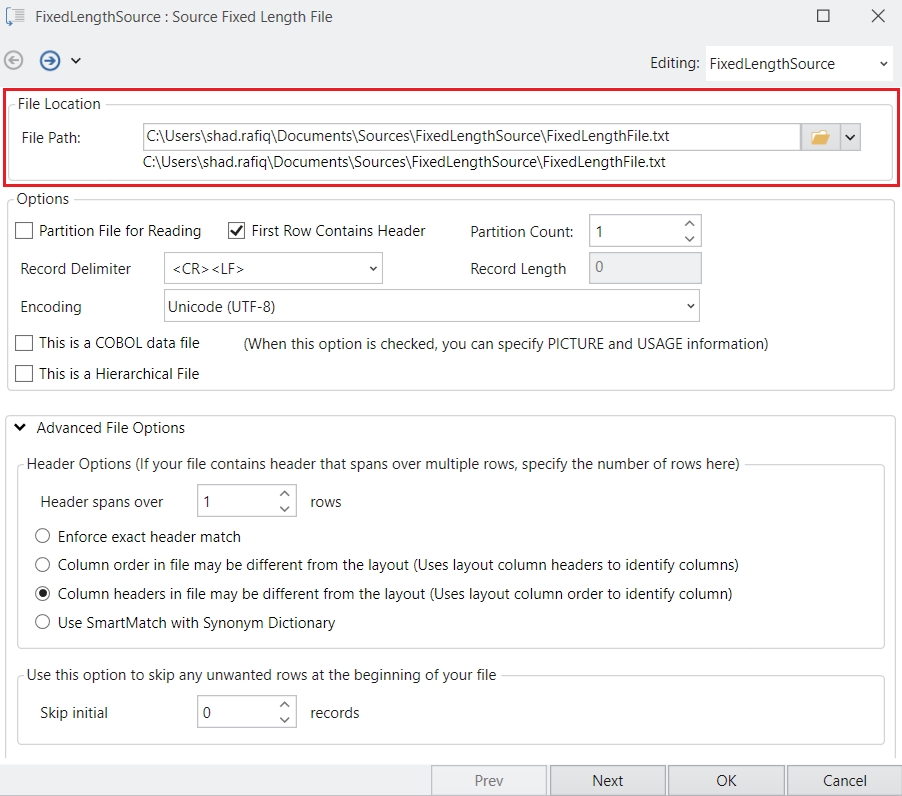Image resolution: width=902 pixels, height=796 pixels.
Task: Collapse the Advanced File Options section
Action: click(20, 428)
